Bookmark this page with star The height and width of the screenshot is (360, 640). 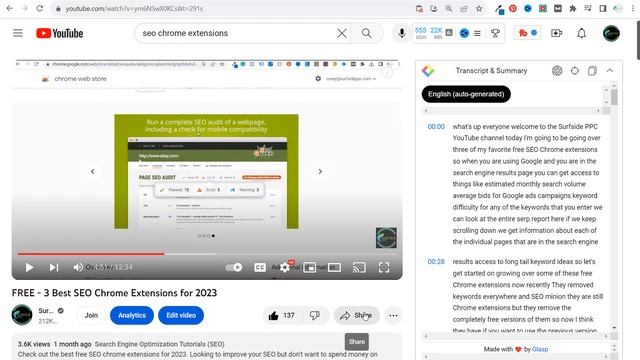479,8
